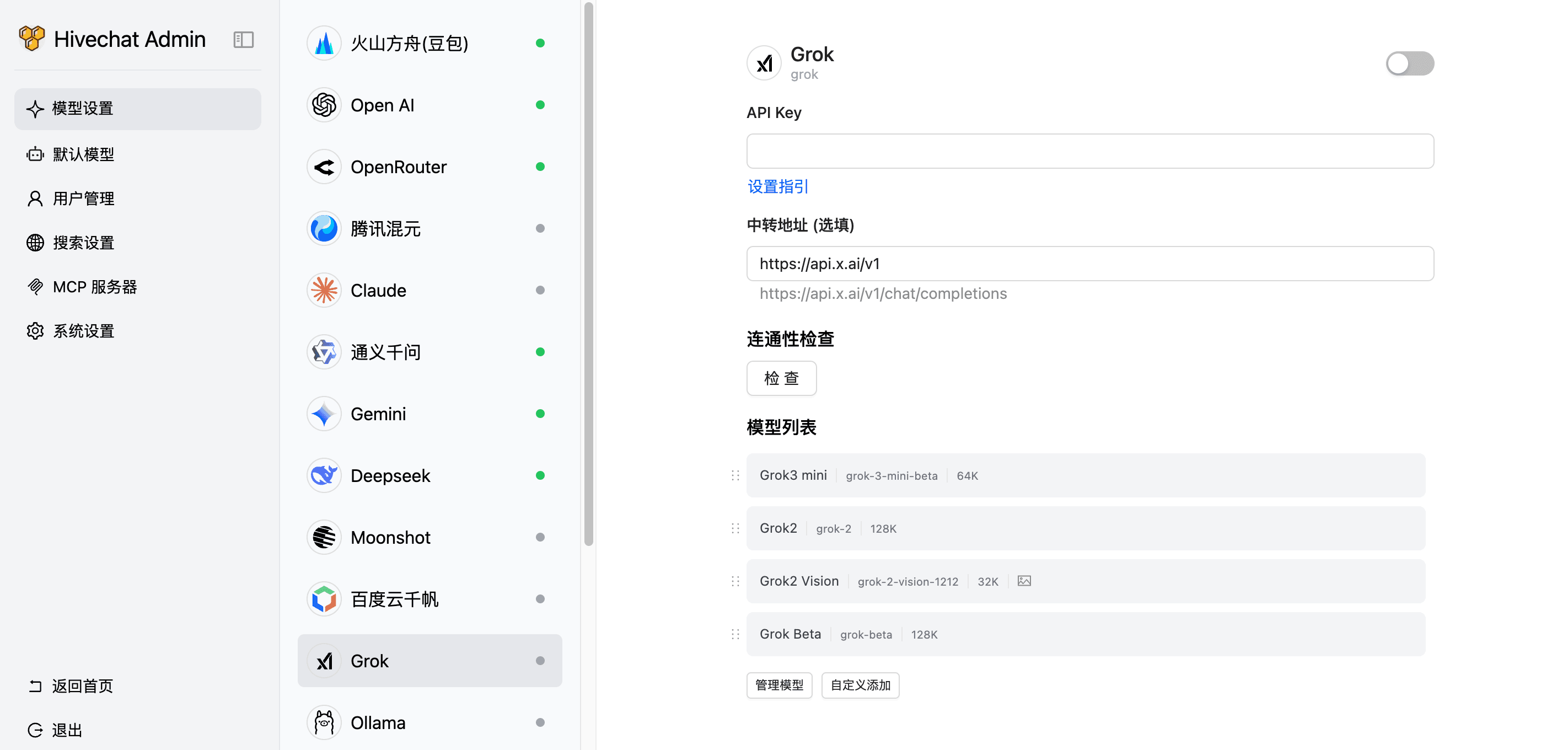Click the Hivechat hexagon logo icon
Screen dimensions: 1568x750
[x=31, y=39]
